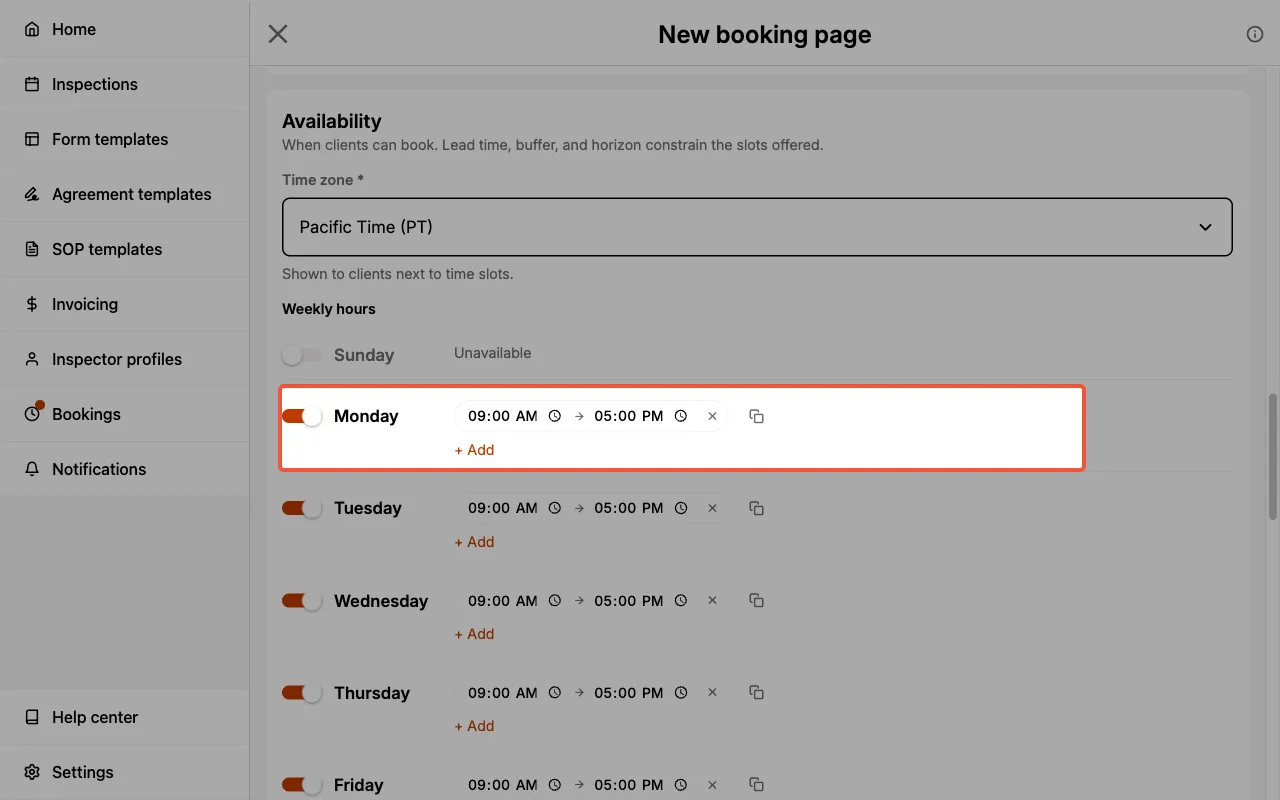Open the Tuesday end time clock picker
The width and height of the screenshot is (1280, 800).
(681, 508)
